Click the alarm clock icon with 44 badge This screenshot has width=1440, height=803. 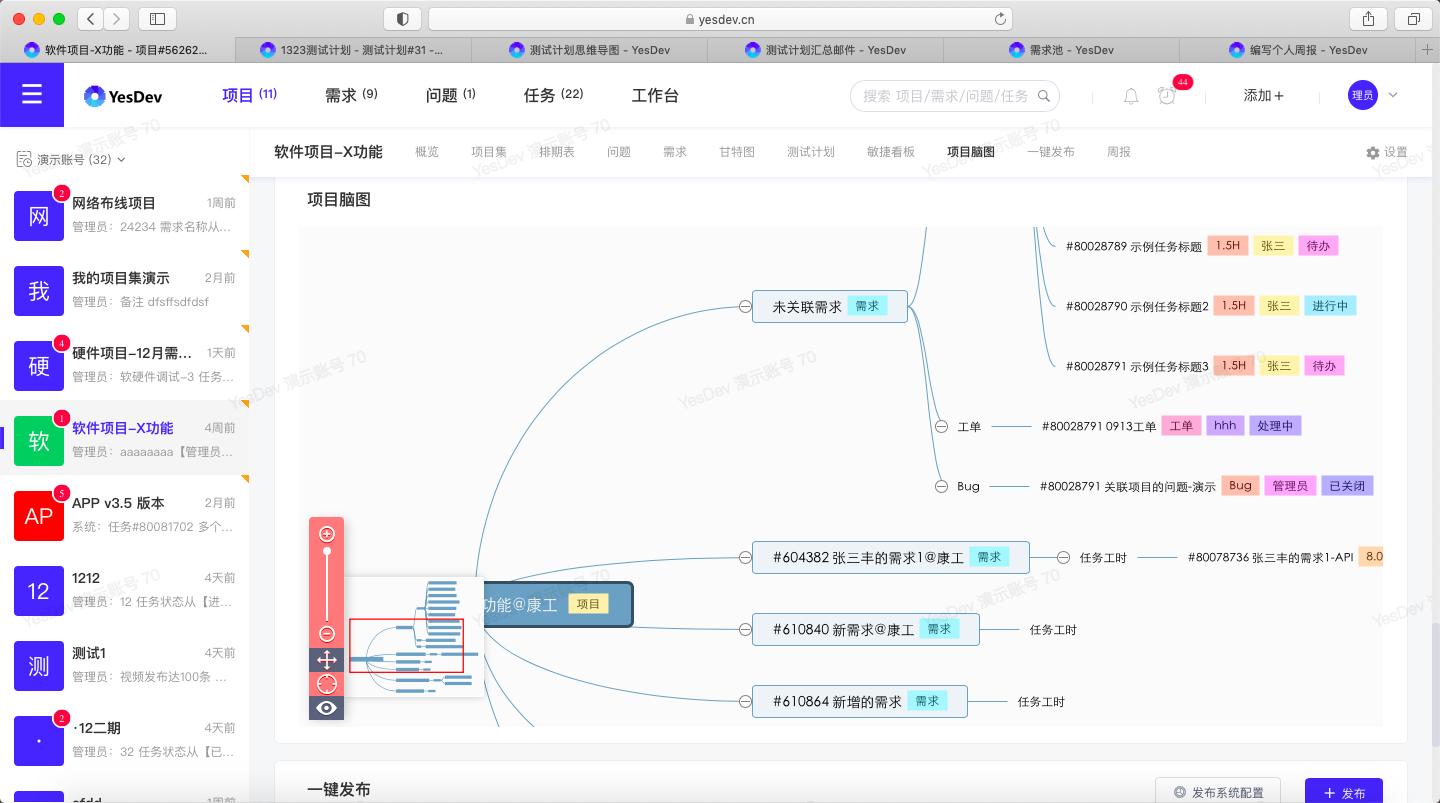[1167, 96]
